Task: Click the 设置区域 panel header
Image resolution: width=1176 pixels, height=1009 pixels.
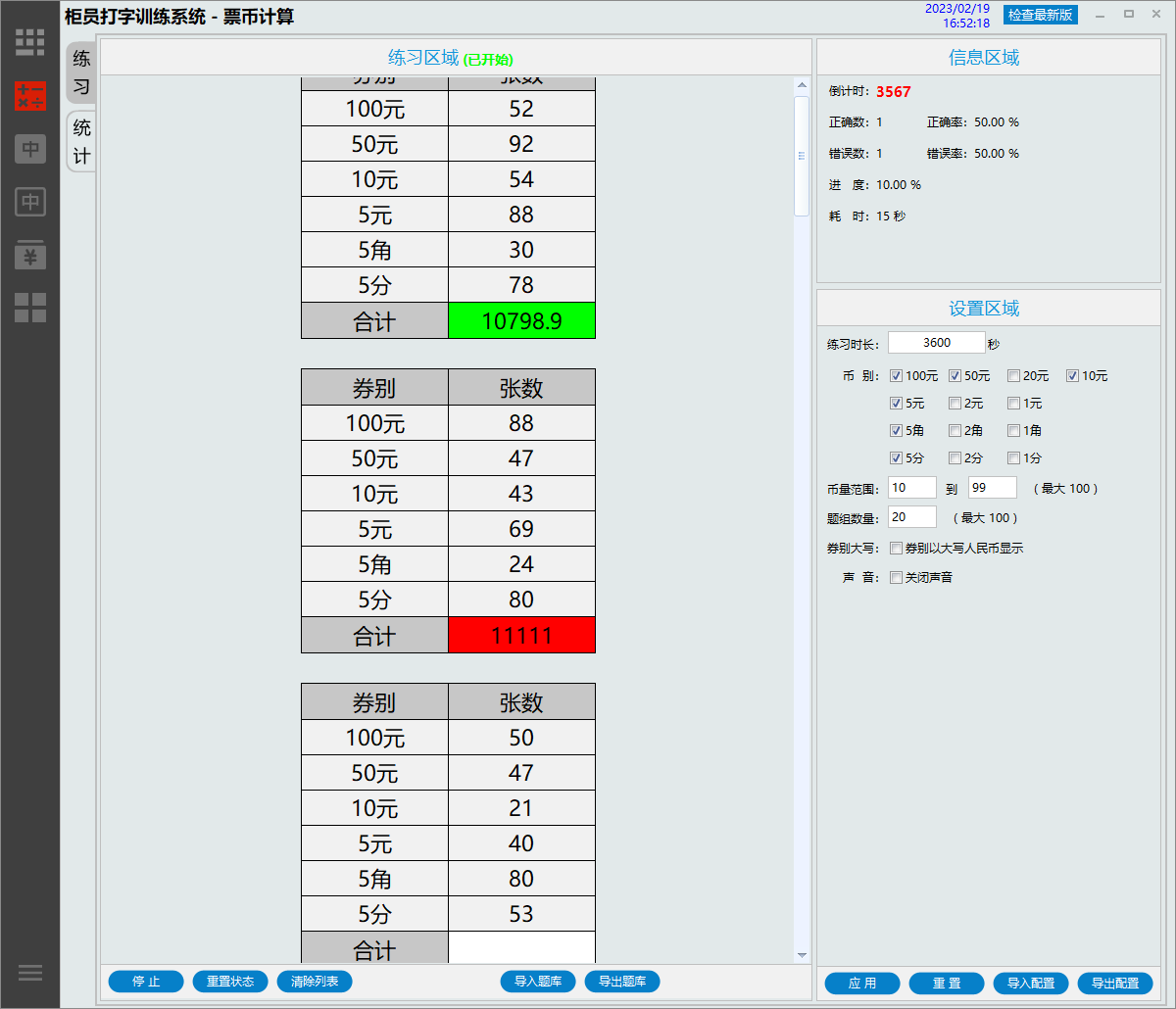Action: (x=988, y=309)
